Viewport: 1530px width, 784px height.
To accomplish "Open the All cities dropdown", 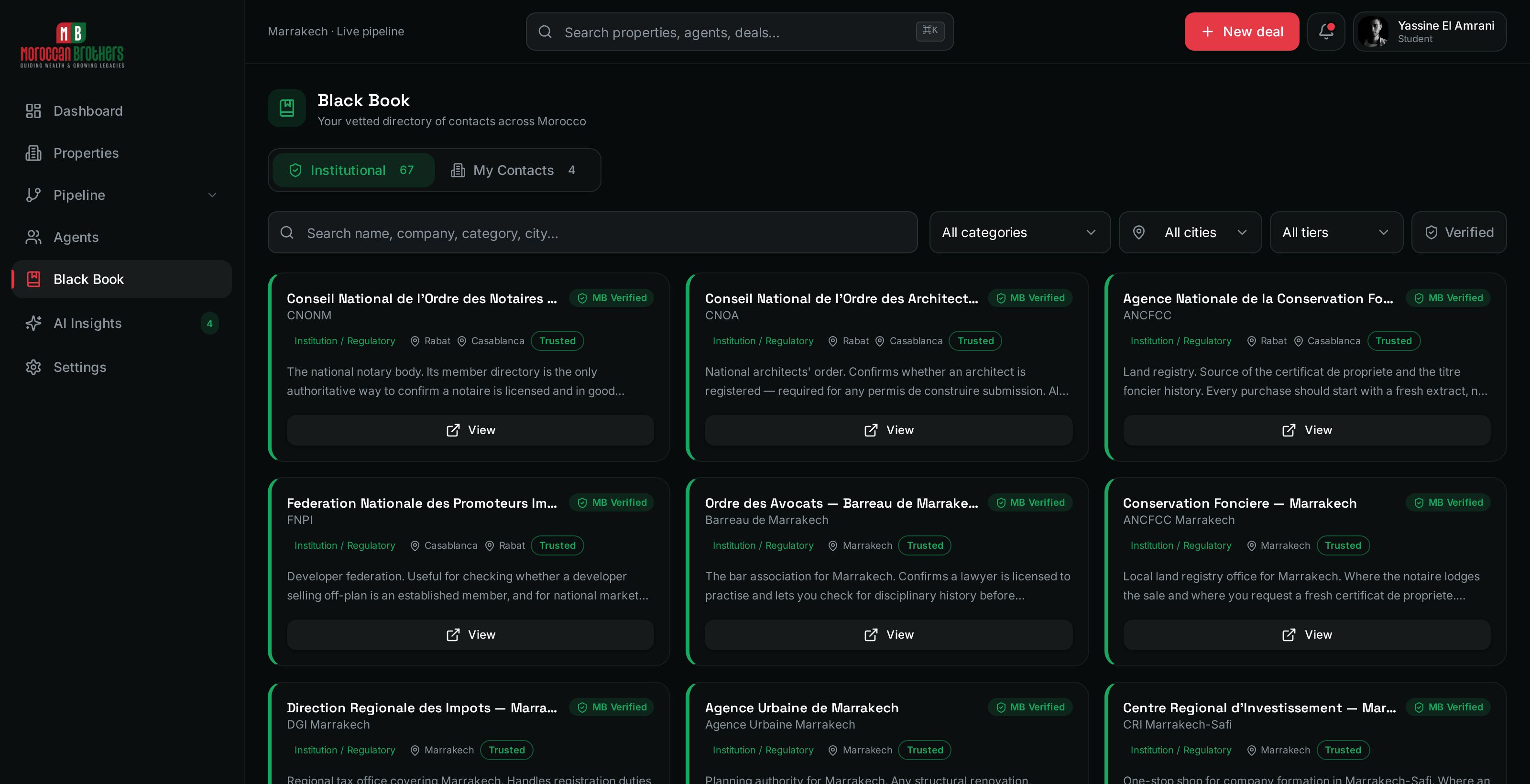I will point(1190,233).
